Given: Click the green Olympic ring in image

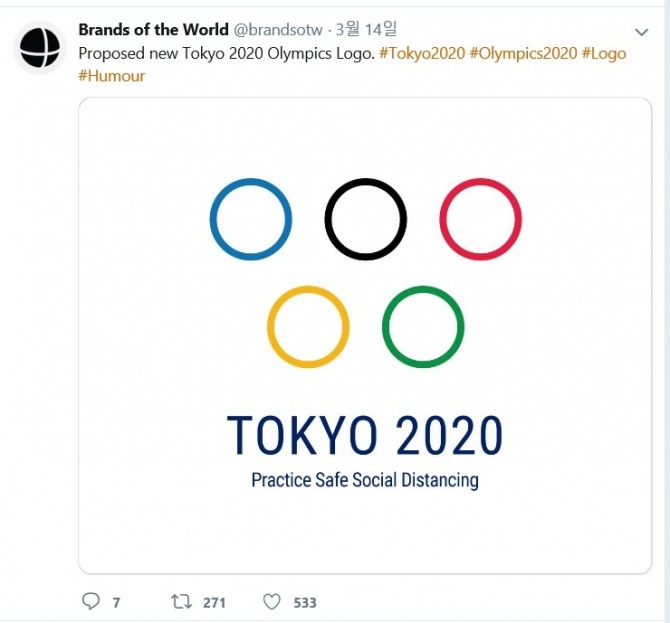Looking at the screenshot, I should click(423, 327).
